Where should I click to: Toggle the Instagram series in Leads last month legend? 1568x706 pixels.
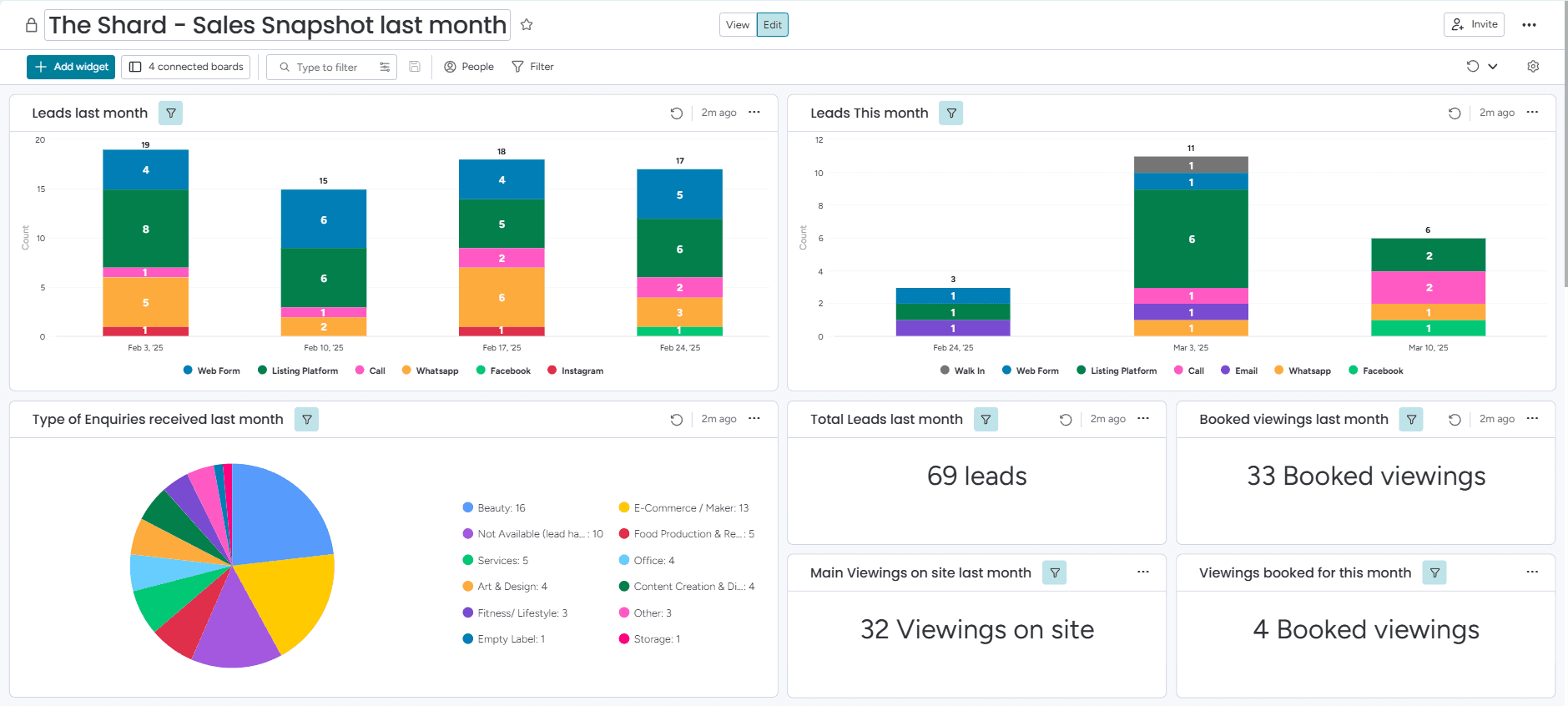click(x=575, y=371)
